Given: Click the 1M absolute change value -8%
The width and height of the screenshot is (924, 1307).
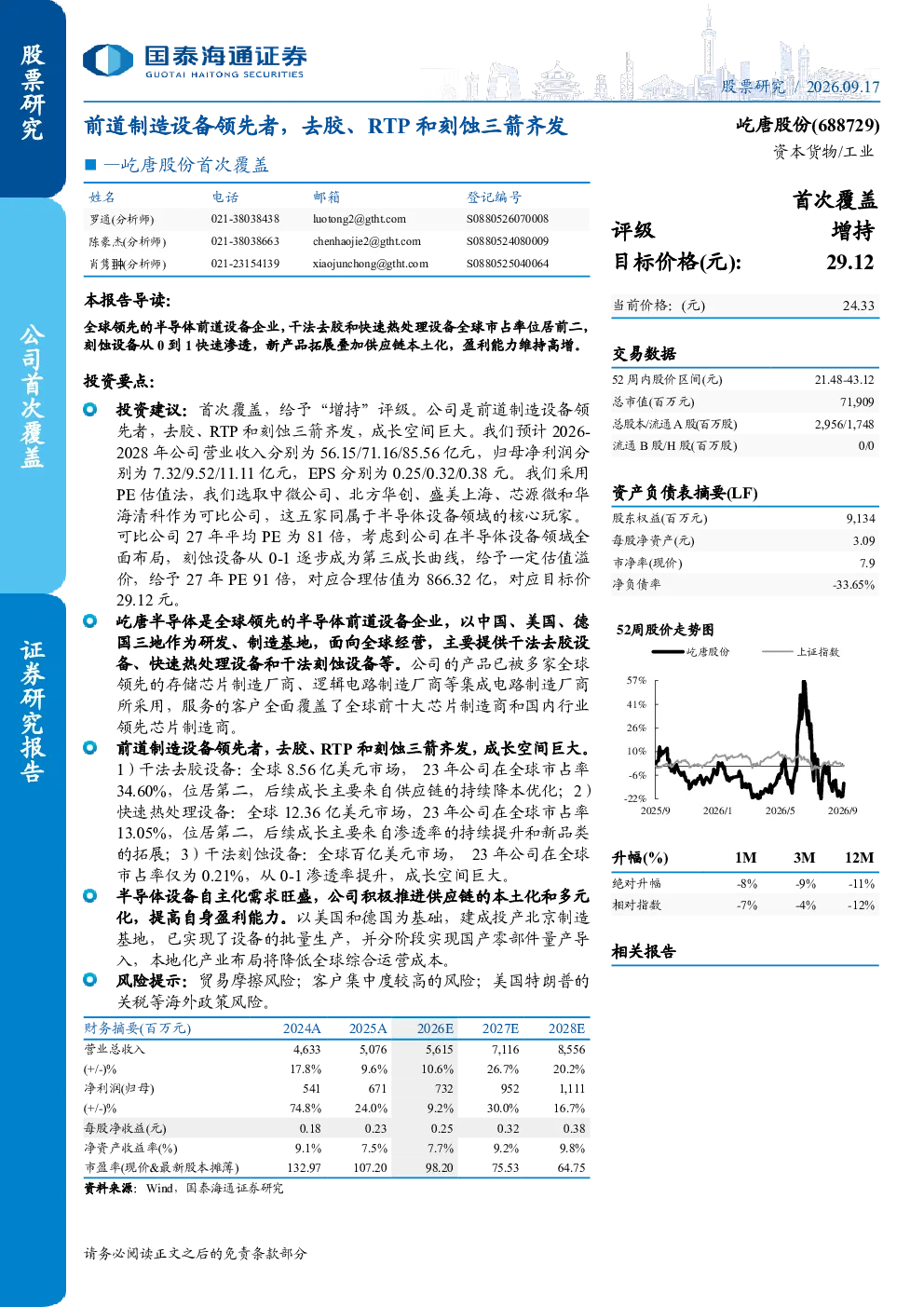Looking at the screenshot, I should pyautogui.click(x=747, y=883).
